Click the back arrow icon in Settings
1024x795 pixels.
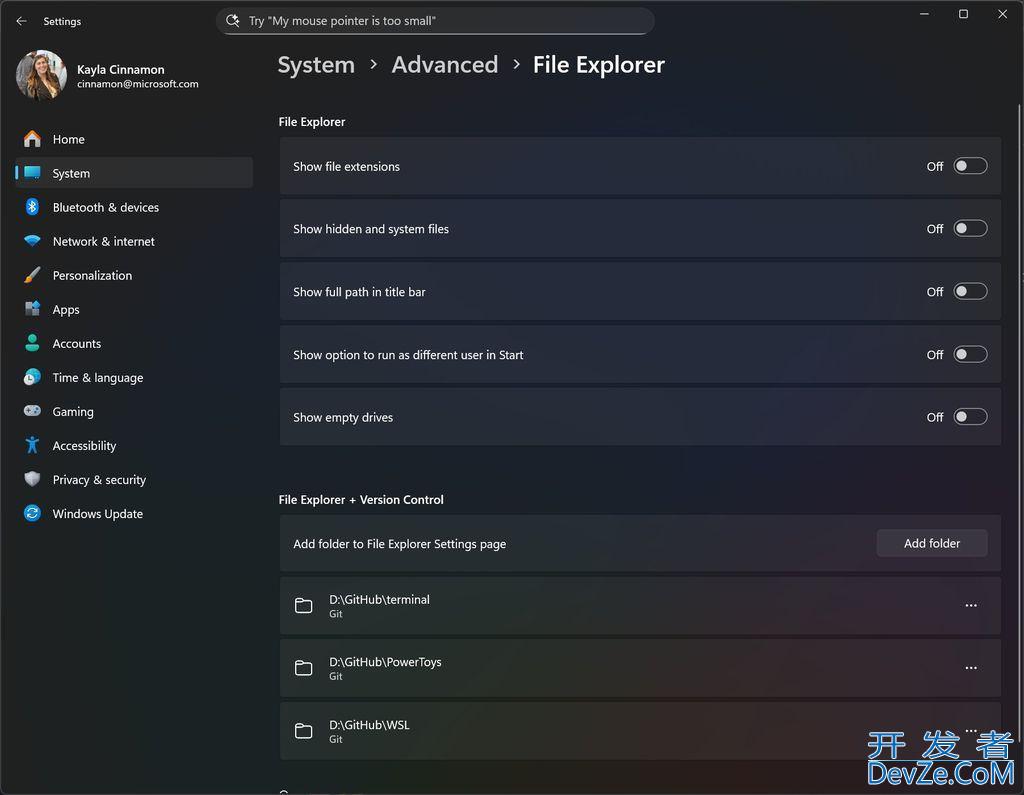click(x=22, y=21)
